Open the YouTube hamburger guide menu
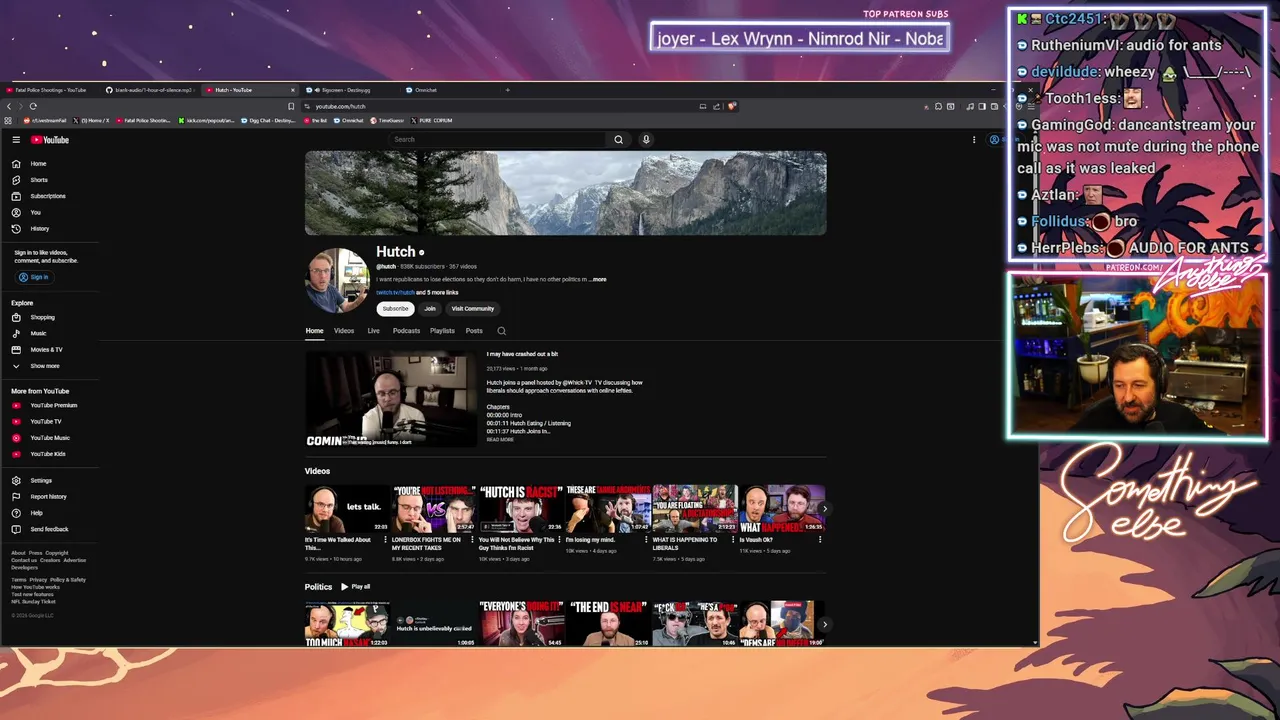 16,140
